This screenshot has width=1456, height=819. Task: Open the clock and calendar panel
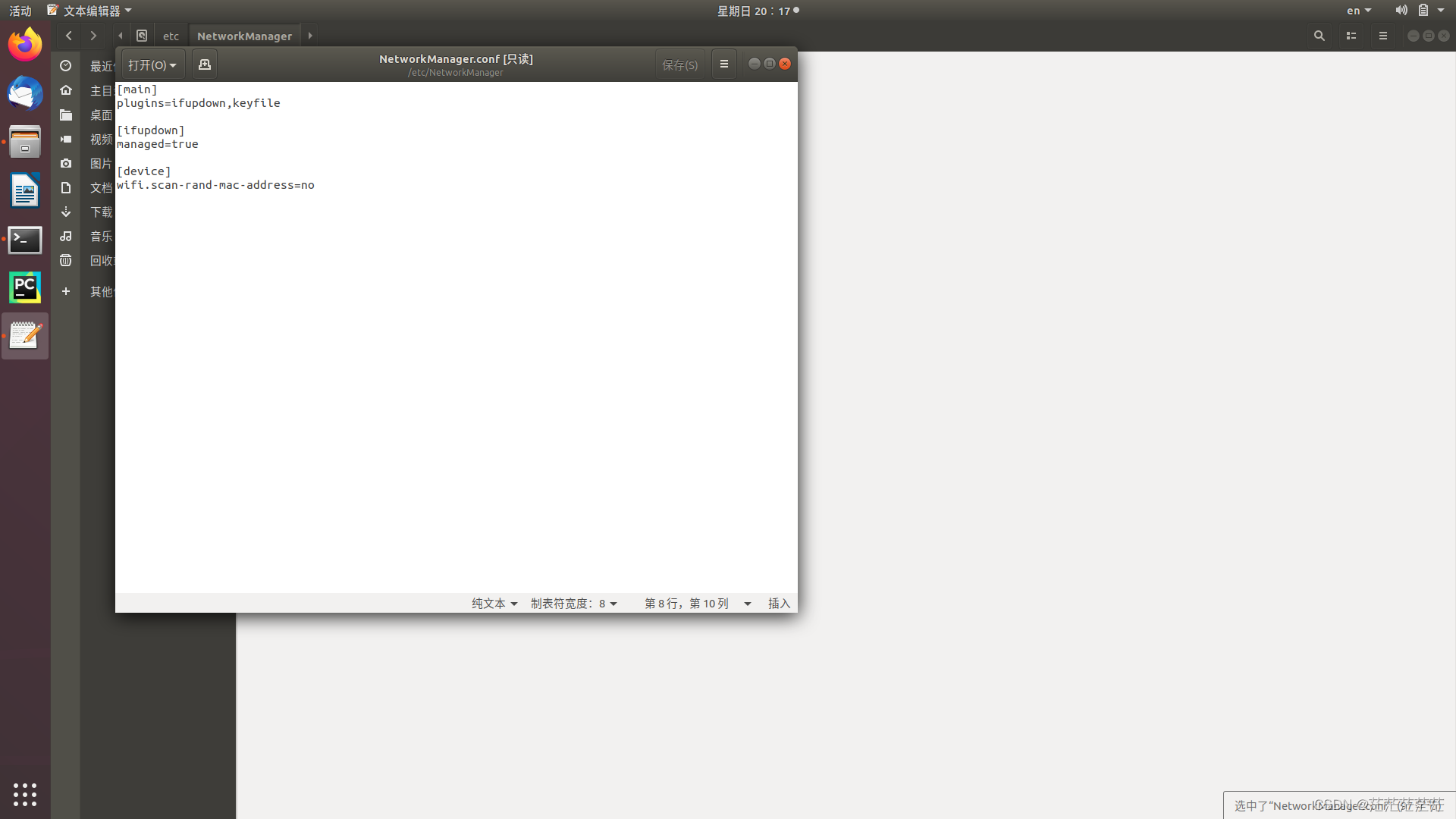(758, 11)
